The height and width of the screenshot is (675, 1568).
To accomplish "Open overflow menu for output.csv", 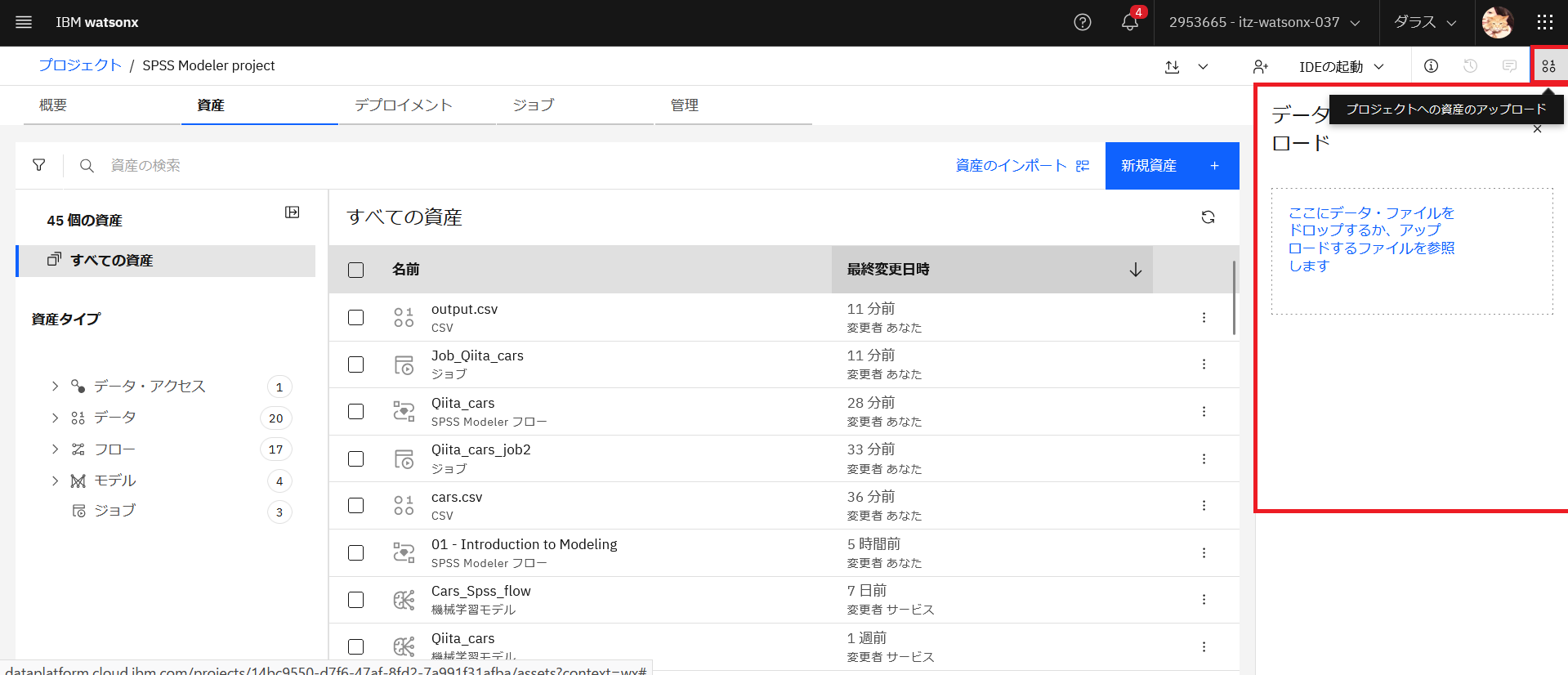I will coord(1204,317).
